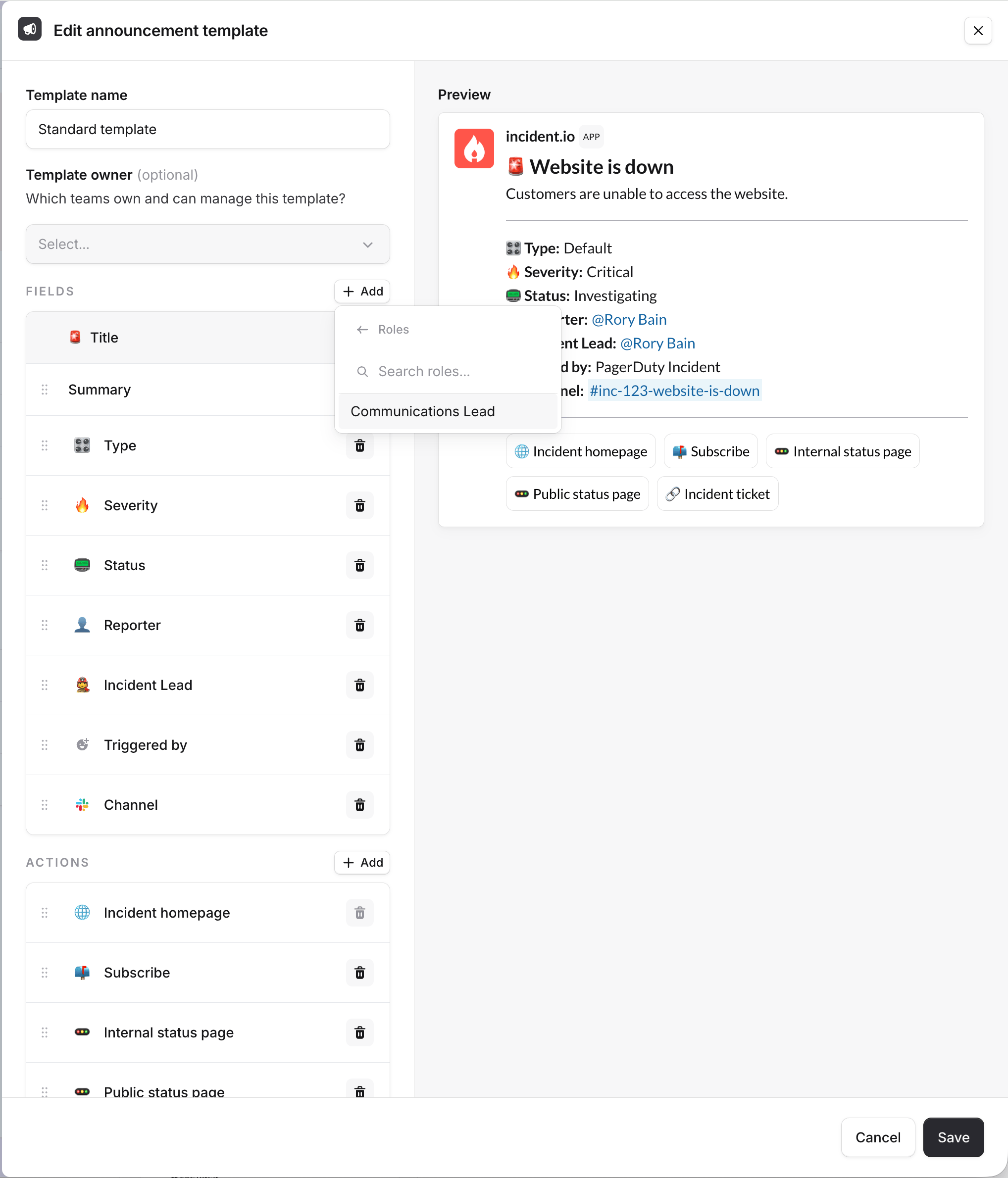The width and height of the screenshot is (1008, 1178).
Task: Delete the Status field
Action: (360, 566)
